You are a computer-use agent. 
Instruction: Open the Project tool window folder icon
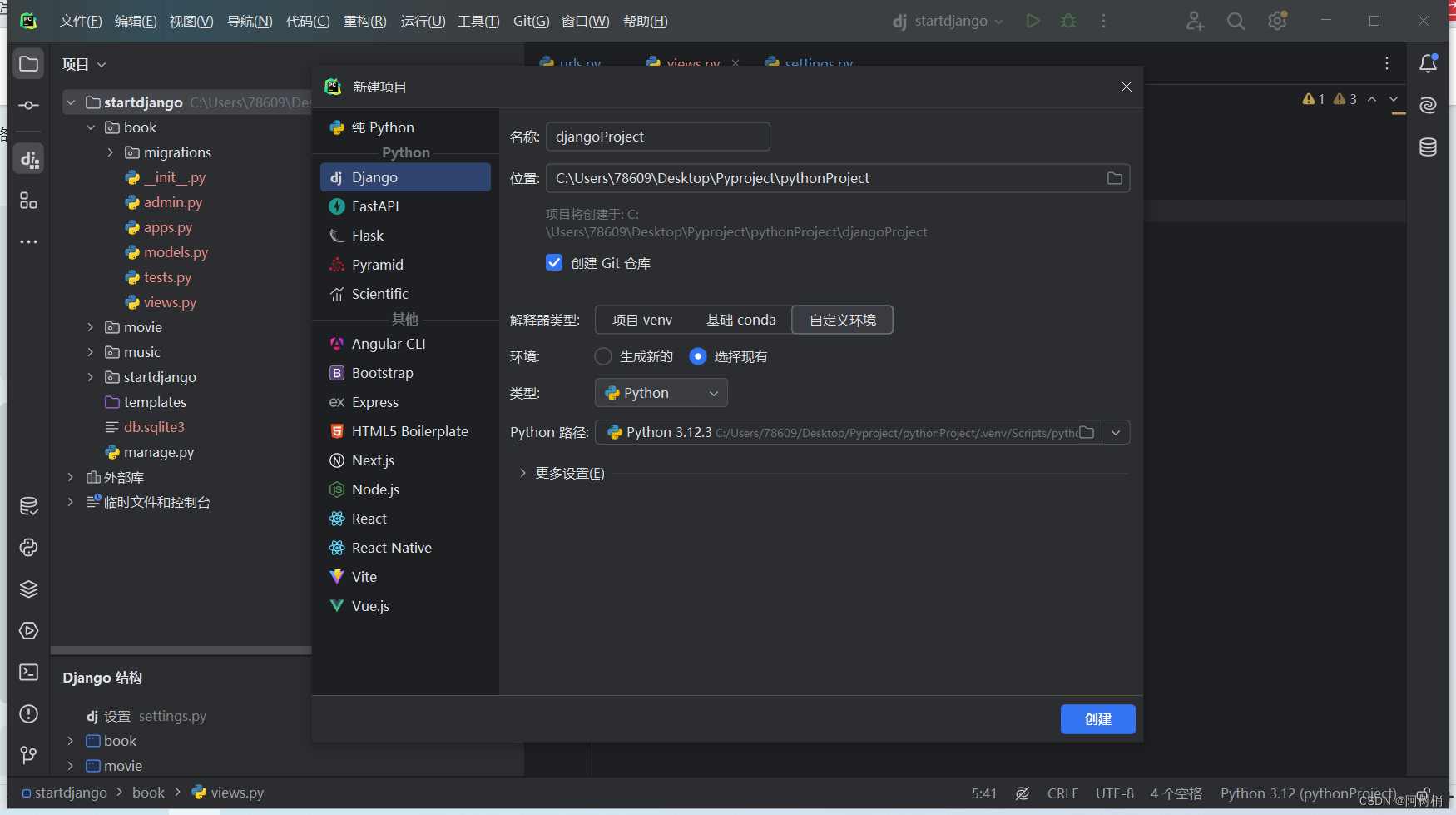coord(28,64)
